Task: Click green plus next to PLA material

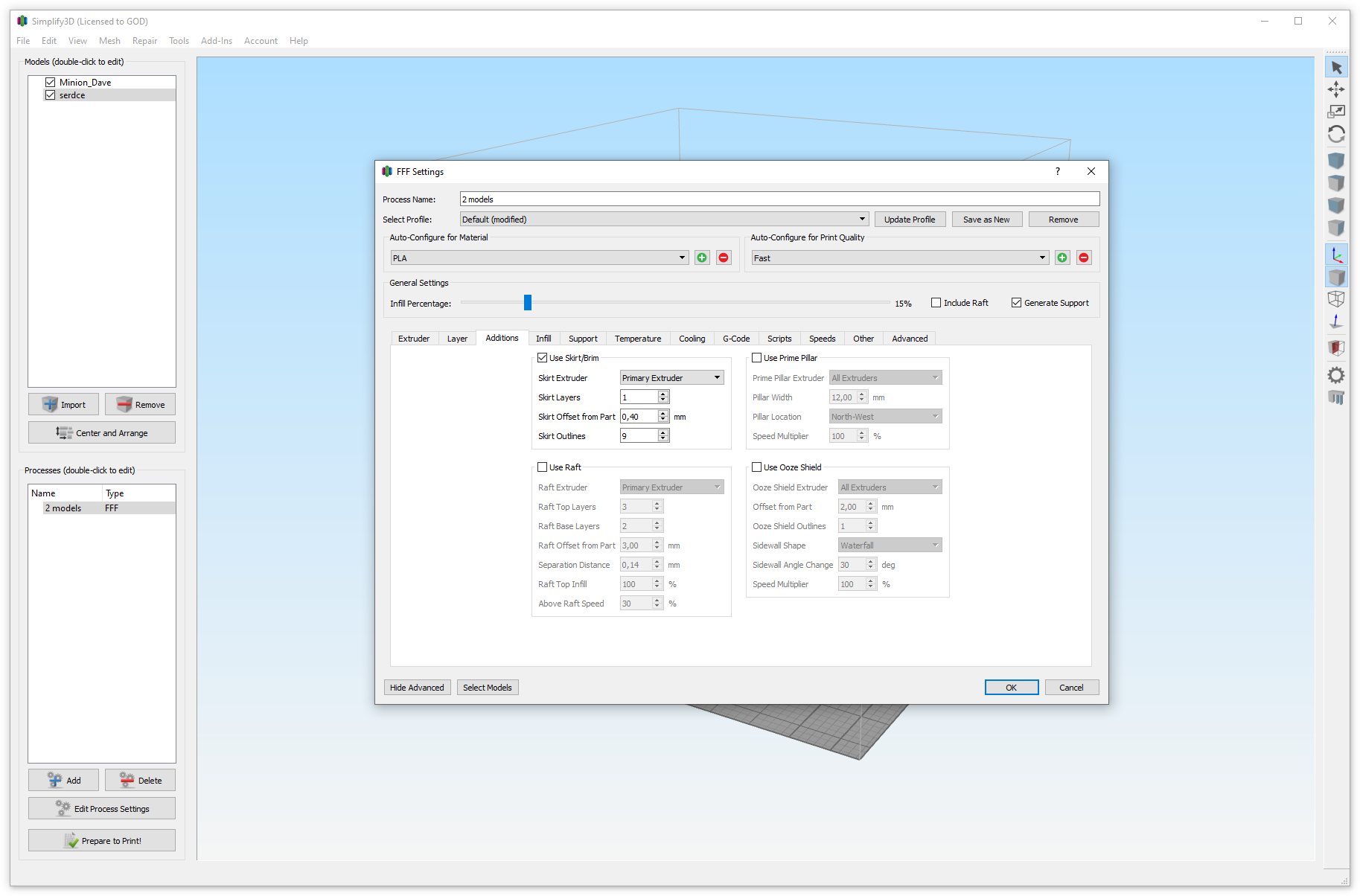Action: pos(702,257)
